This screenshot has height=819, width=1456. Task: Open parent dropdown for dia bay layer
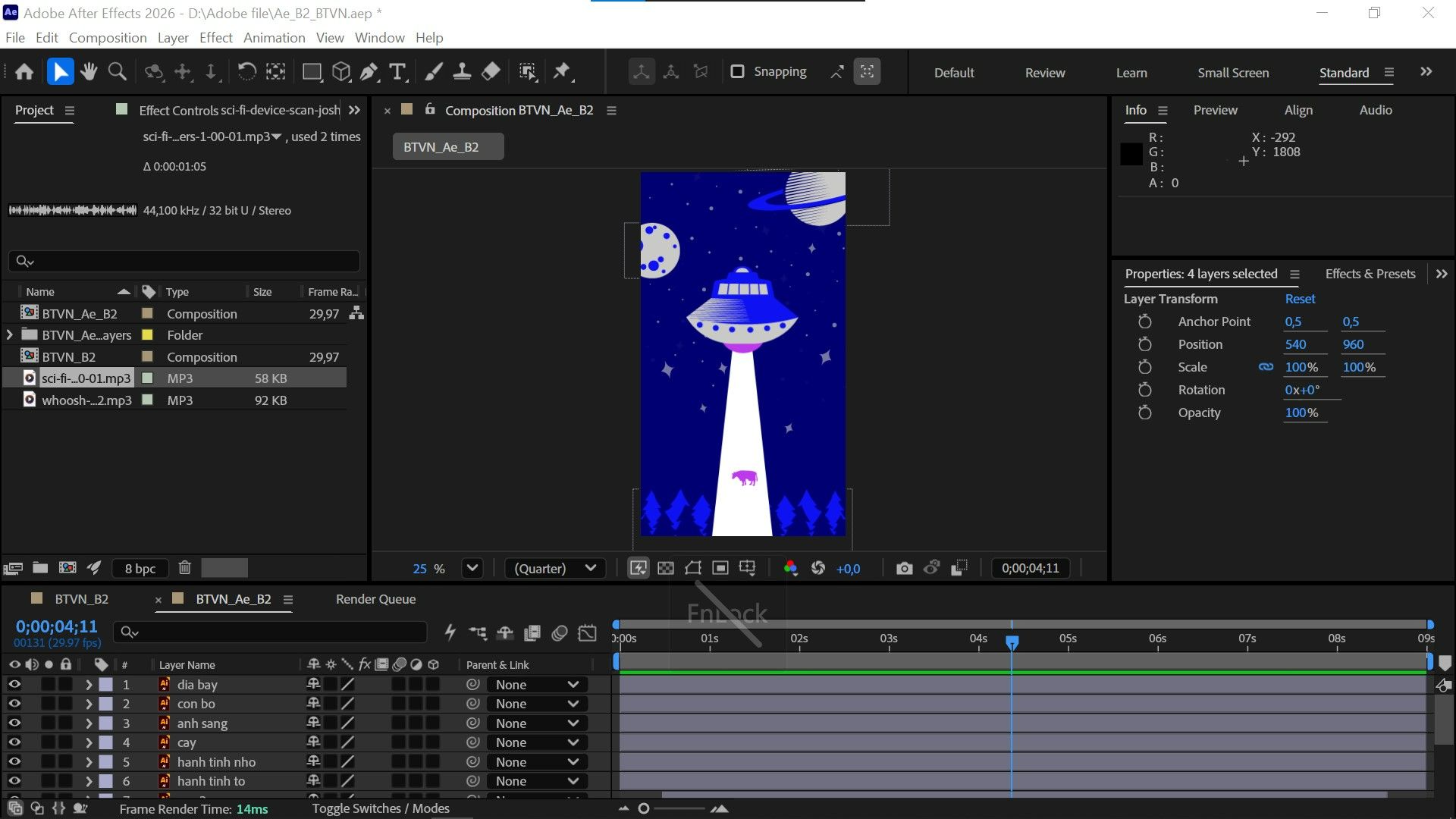point(537,684)
